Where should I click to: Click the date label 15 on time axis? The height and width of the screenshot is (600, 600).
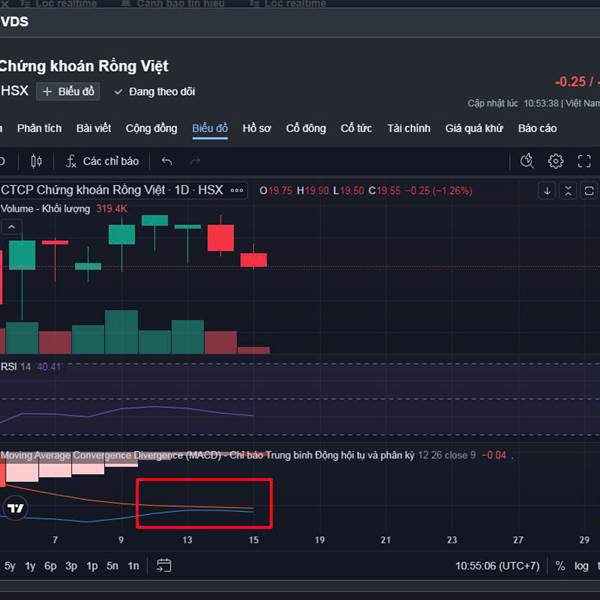(x=253, y=540)
